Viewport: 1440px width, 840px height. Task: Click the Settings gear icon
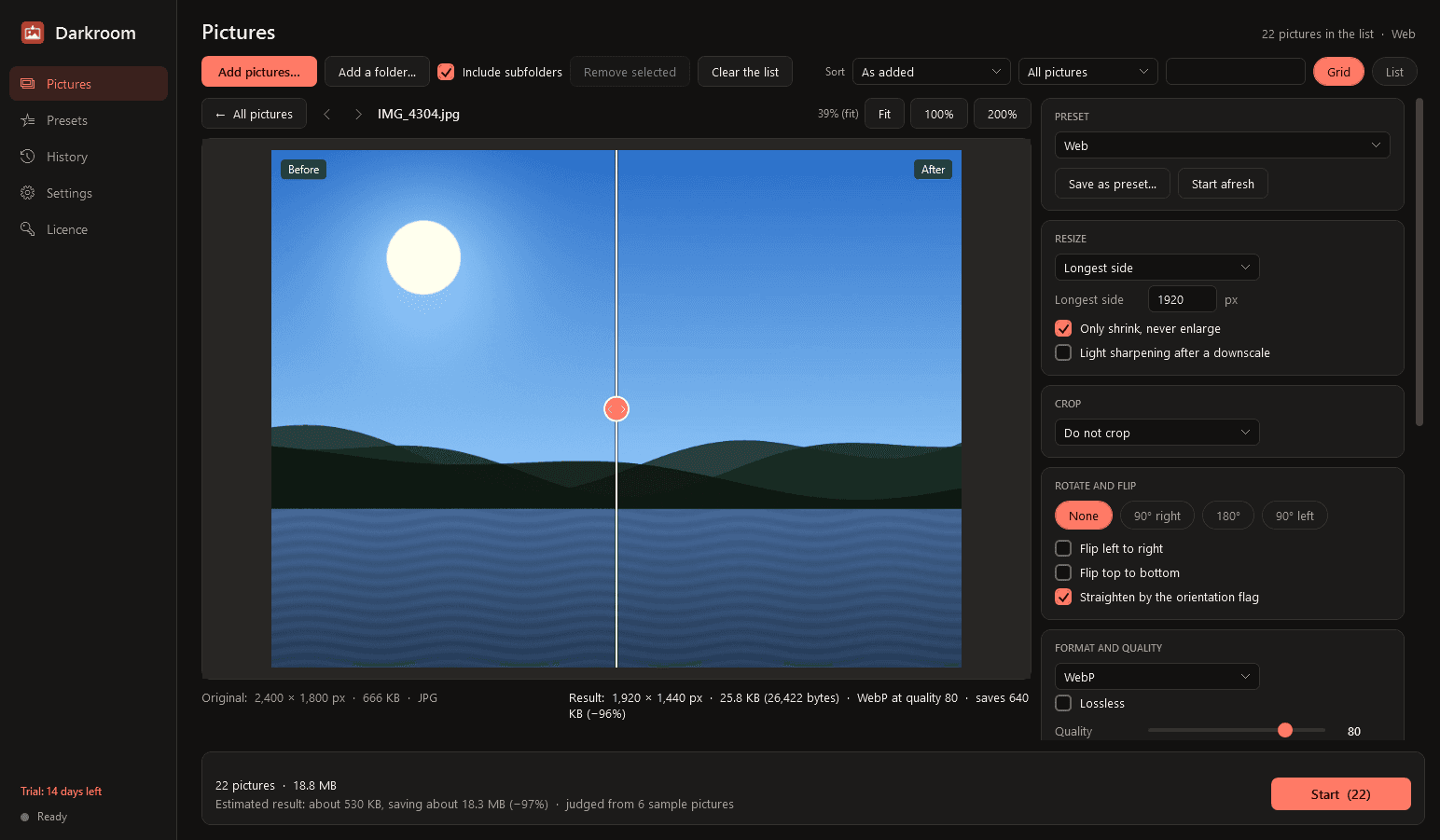coord(28,193)
